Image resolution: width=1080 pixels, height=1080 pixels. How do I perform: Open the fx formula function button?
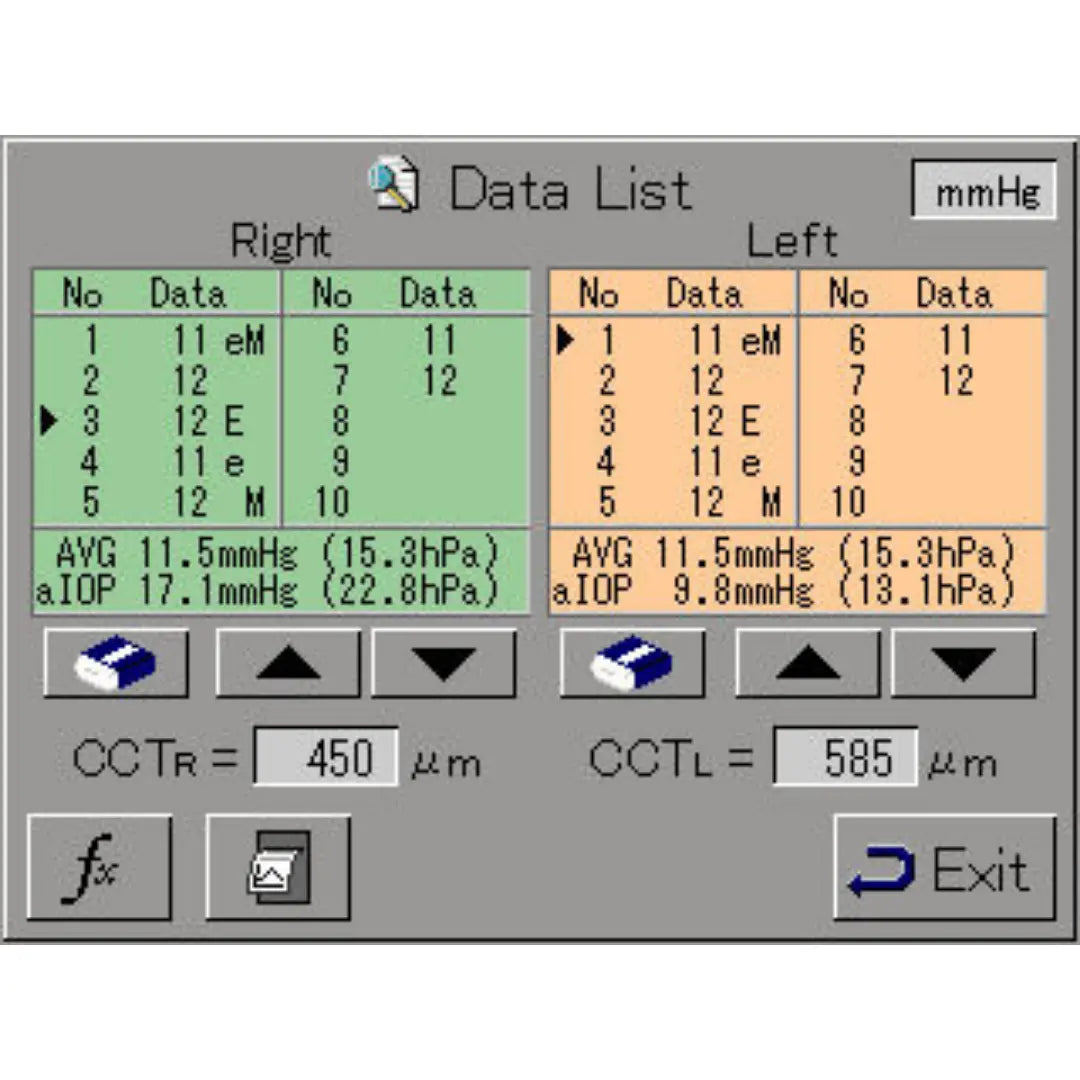pyautogui.click(x=99, y=867)
